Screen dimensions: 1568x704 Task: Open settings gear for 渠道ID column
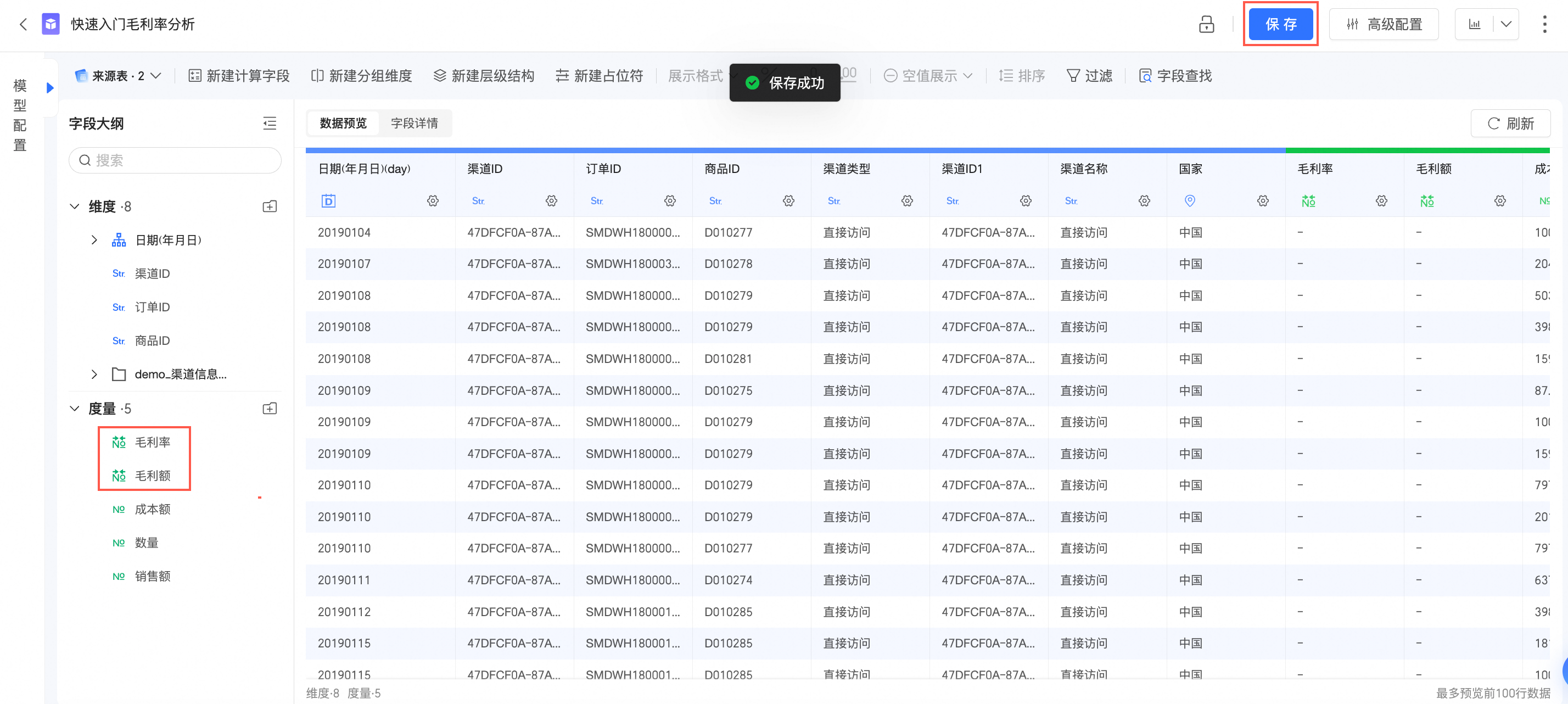(551, 201)
